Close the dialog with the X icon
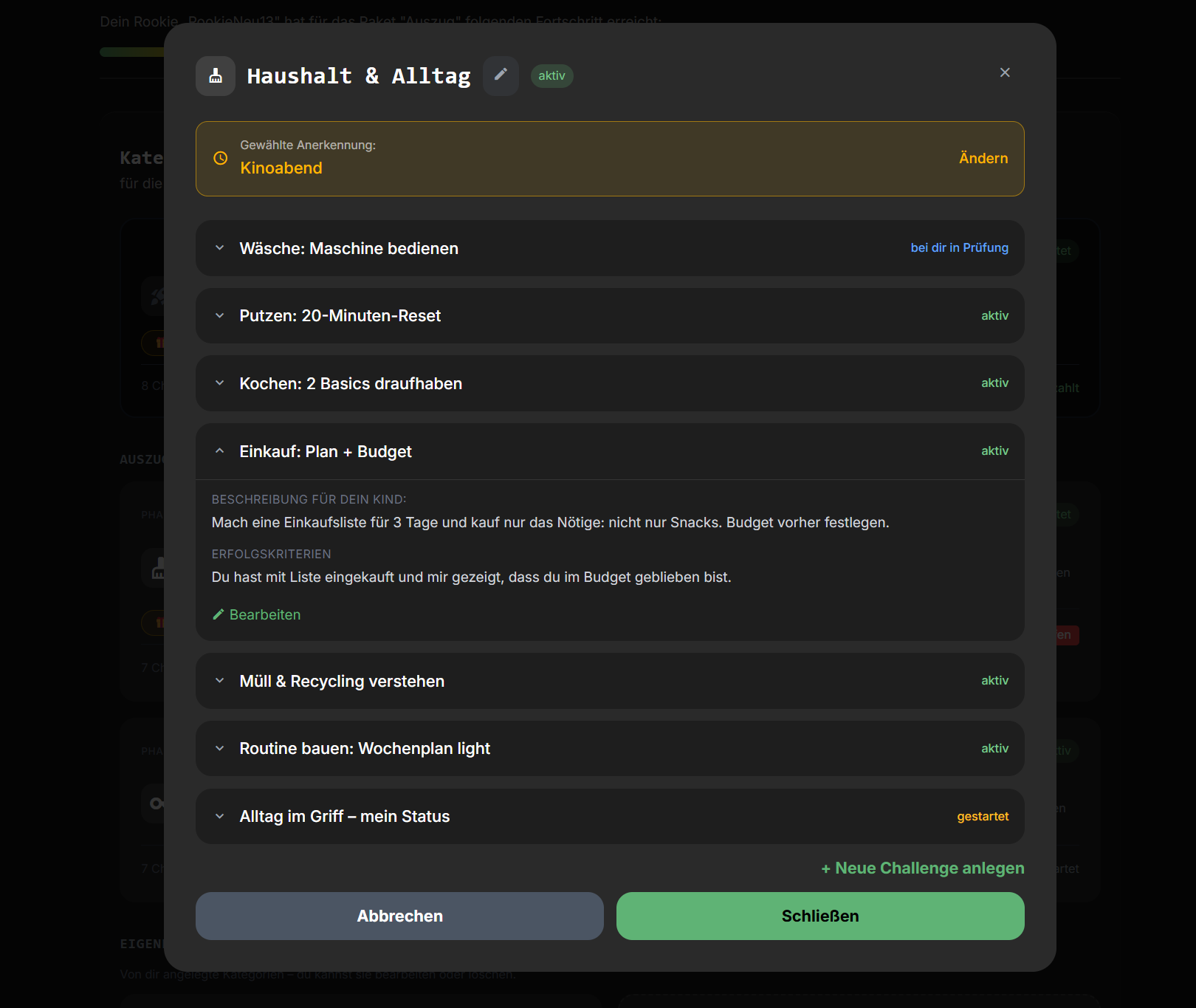1196x1008 pixels. (1005, 72)
